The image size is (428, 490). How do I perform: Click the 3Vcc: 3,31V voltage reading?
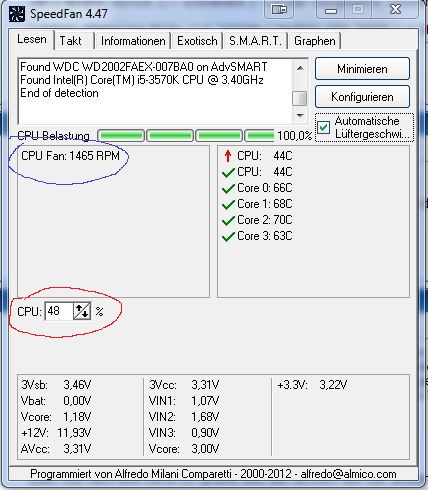[184, 385]
